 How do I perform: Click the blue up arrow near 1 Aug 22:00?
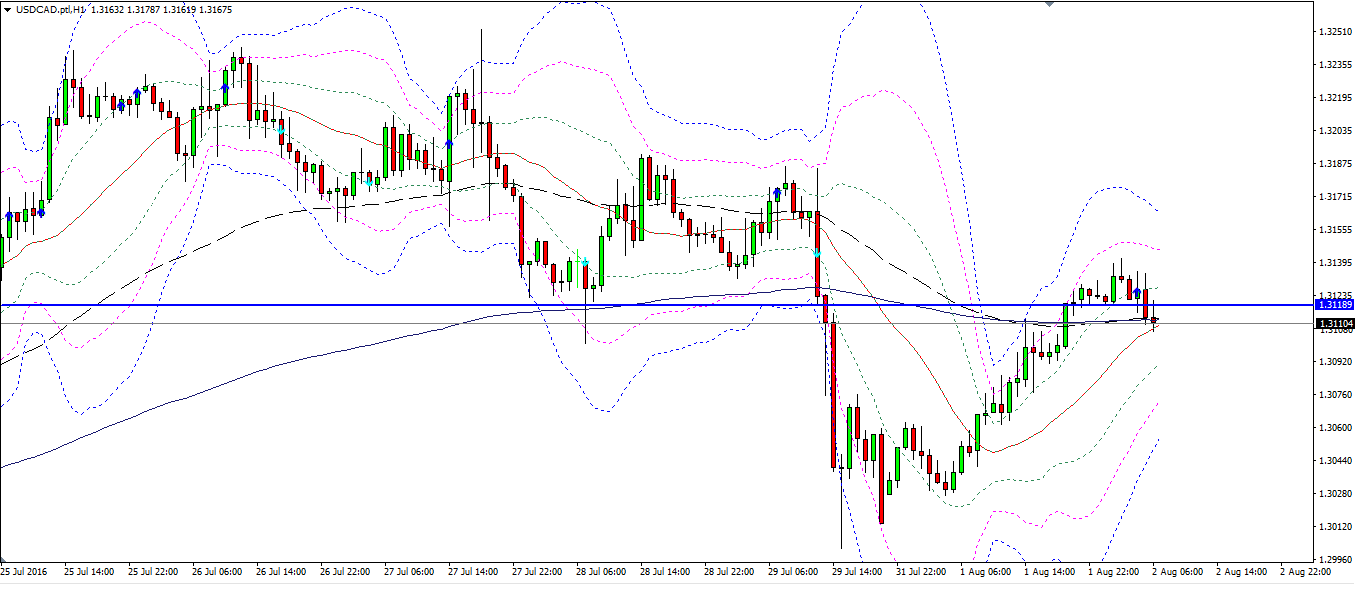[x=1137, y=292]
